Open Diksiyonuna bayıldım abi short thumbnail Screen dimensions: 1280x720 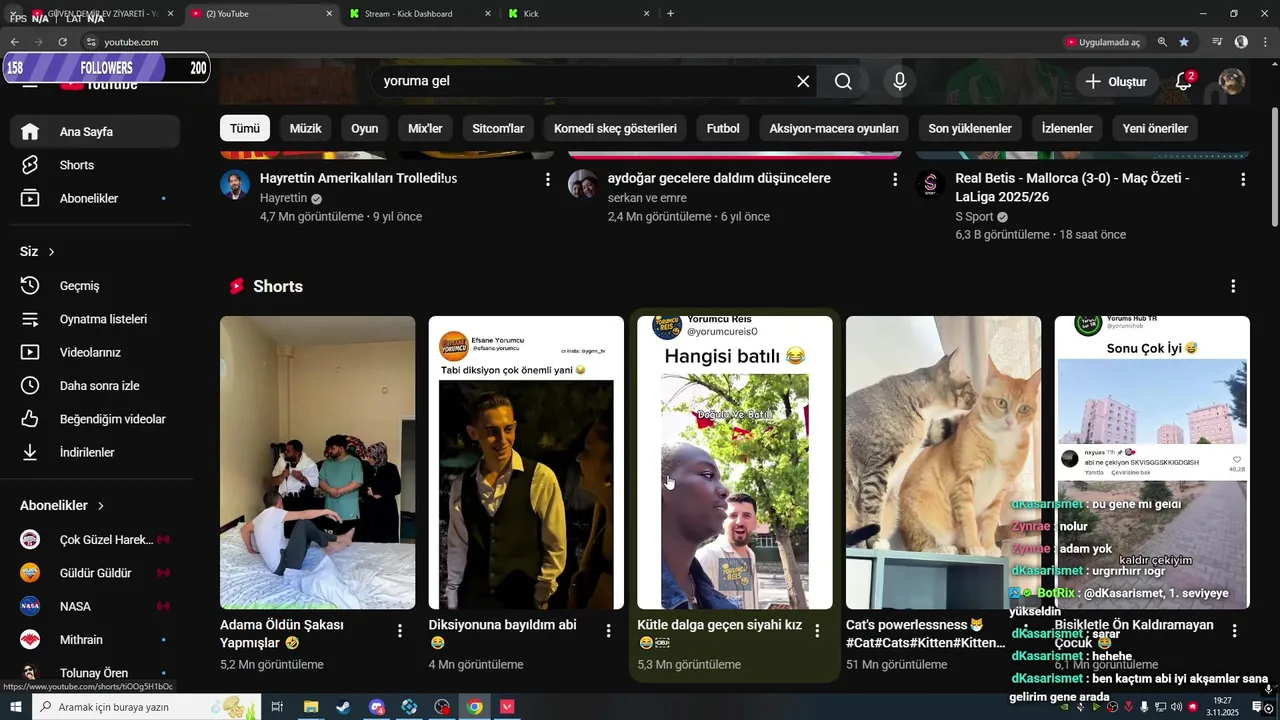(526, 462)
